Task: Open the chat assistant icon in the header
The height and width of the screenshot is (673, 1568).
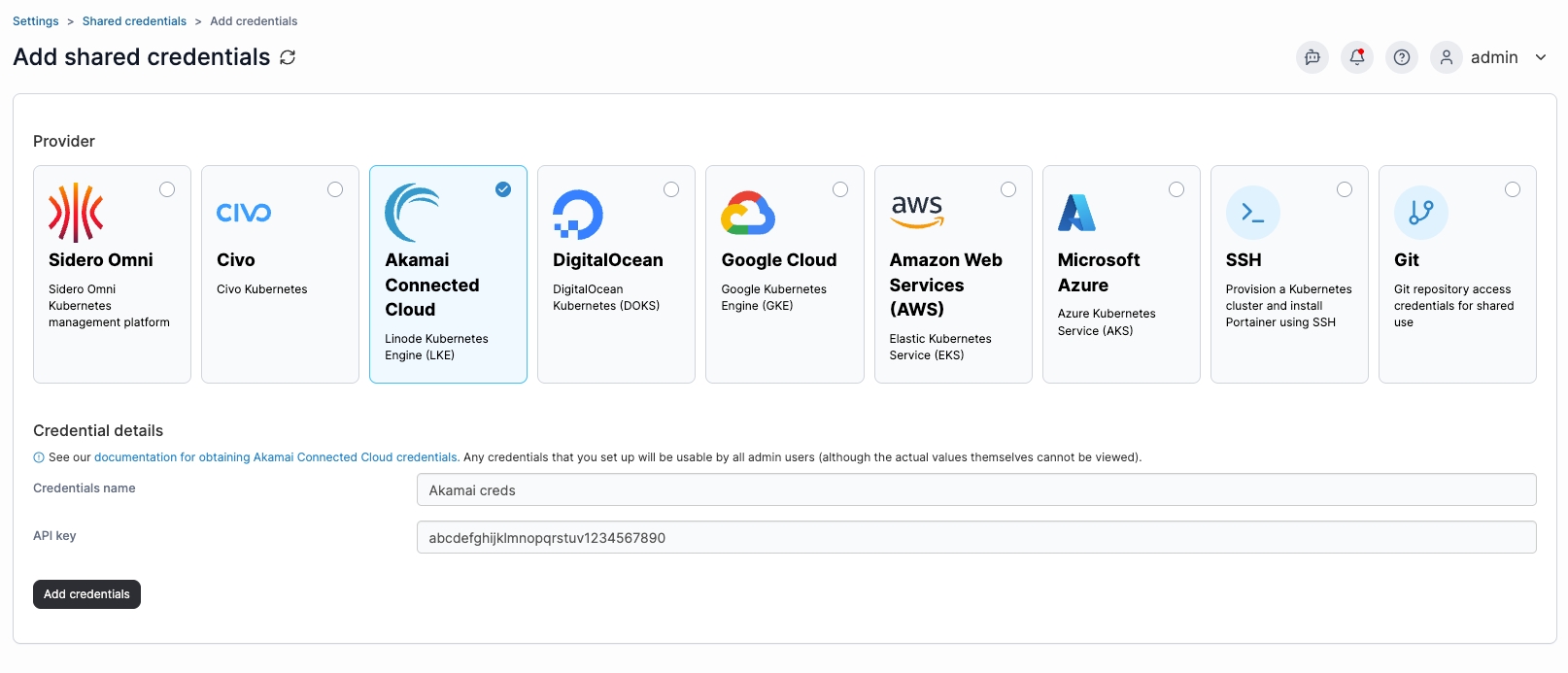Action: (1312, 57)
